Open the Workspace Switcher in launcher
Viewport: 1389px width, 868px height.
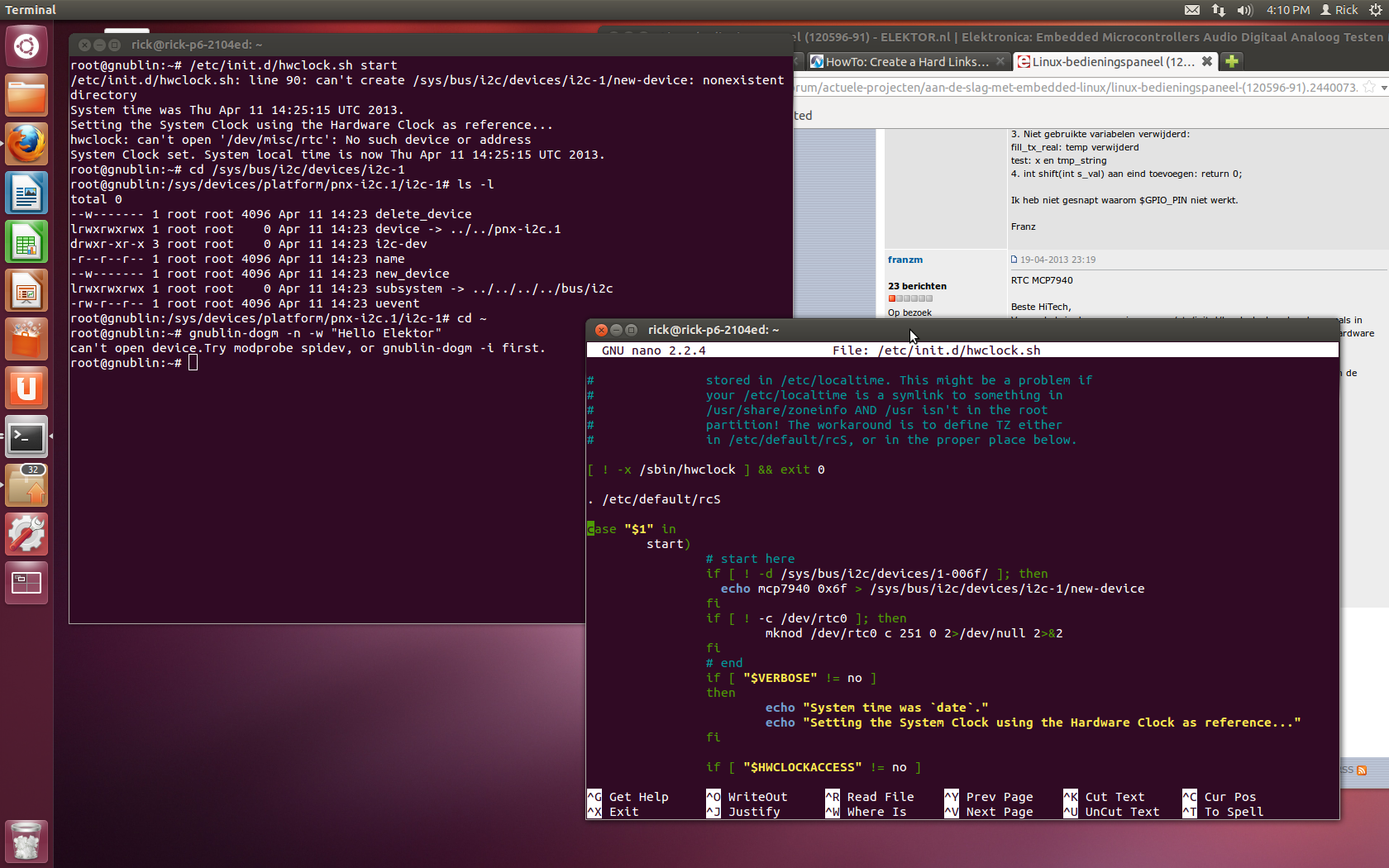tap(26, 583)
